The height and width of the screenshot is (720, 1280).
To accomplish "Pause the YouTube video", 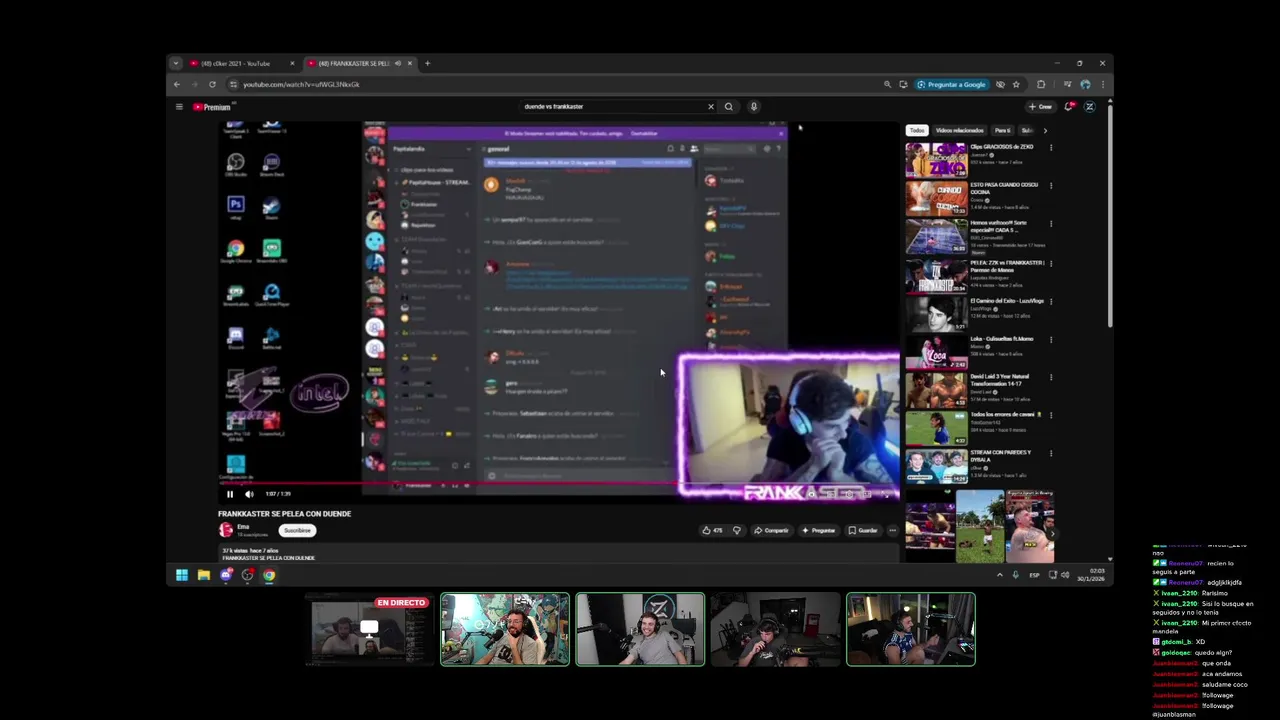I will coord(229,494).
